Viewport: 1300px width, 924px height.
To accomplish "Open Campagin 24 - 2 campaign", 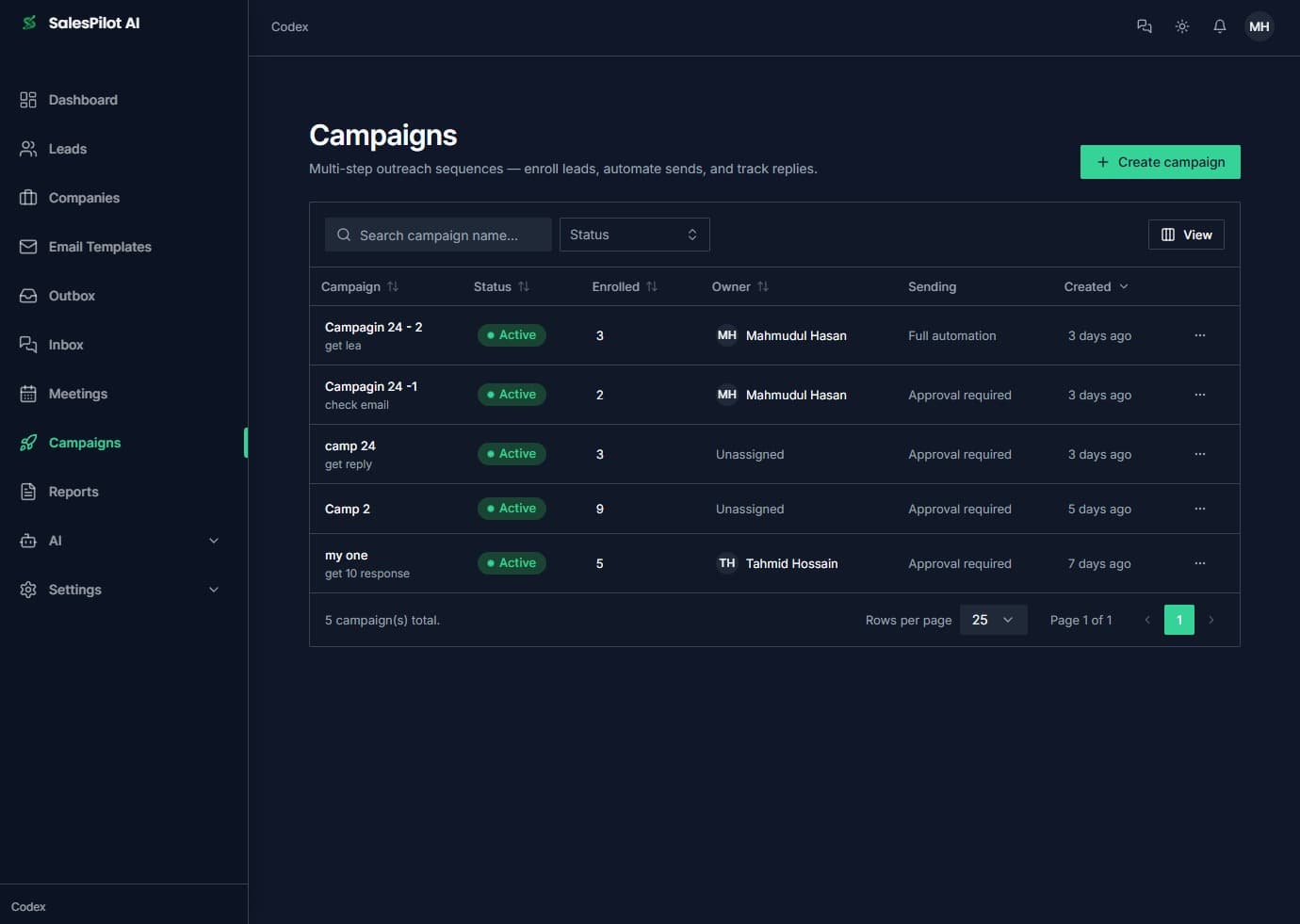I will pyautogui.click(x=373, y=327).
